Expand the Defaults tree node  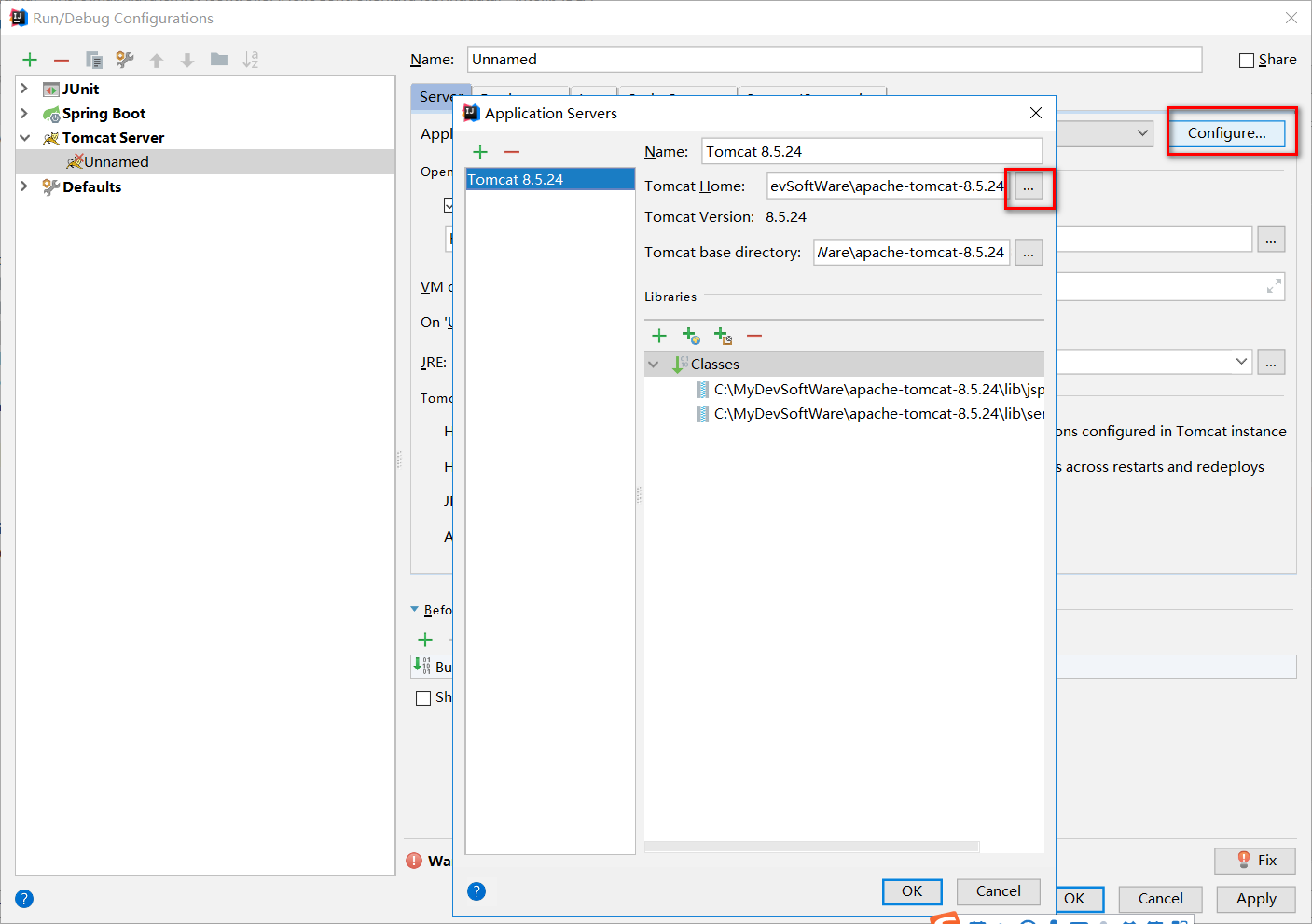[24, 186]
